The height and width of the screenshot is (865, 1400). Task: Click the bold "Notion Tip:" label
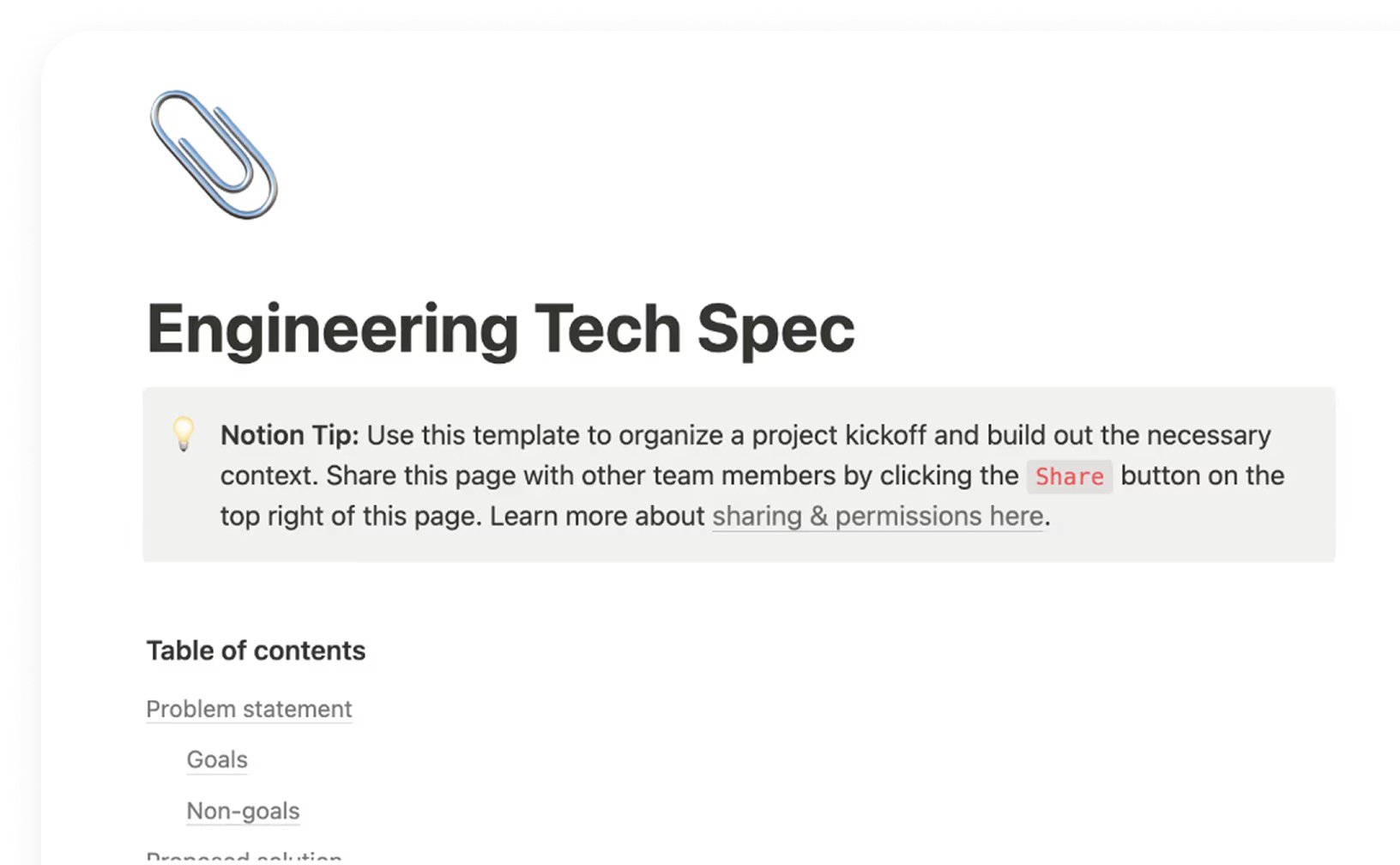click(x=289, y=435)
